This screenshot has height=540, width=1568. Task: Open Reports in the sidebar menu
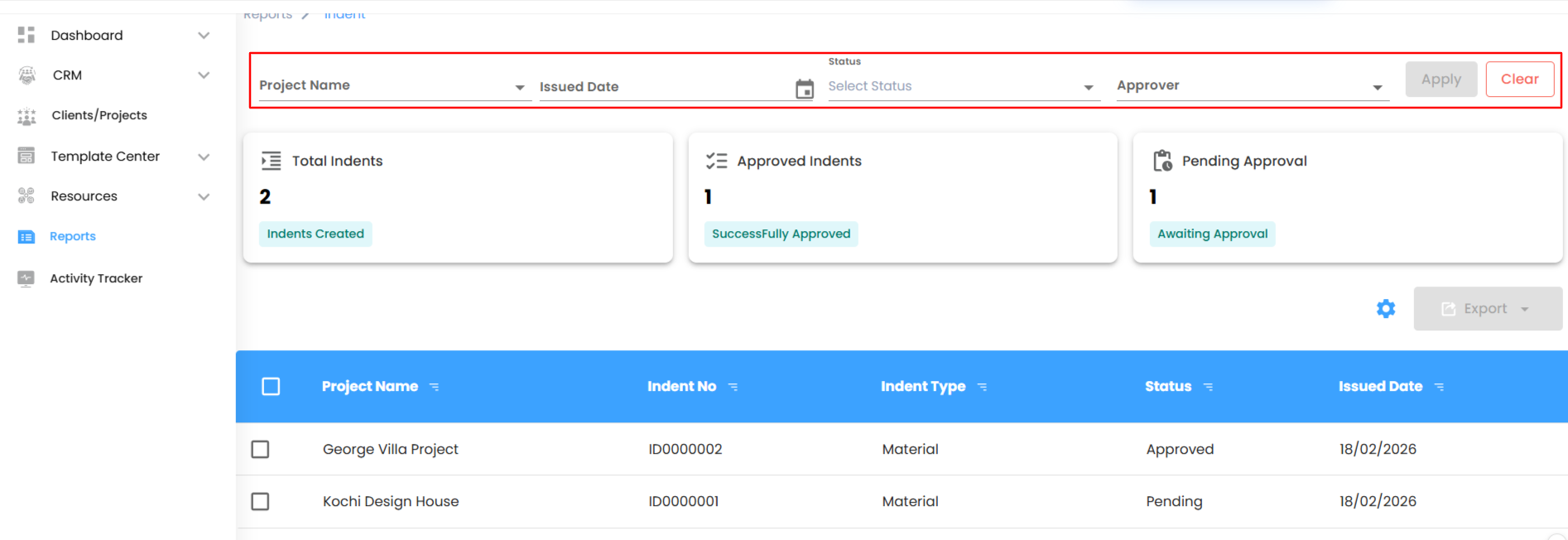72,236
